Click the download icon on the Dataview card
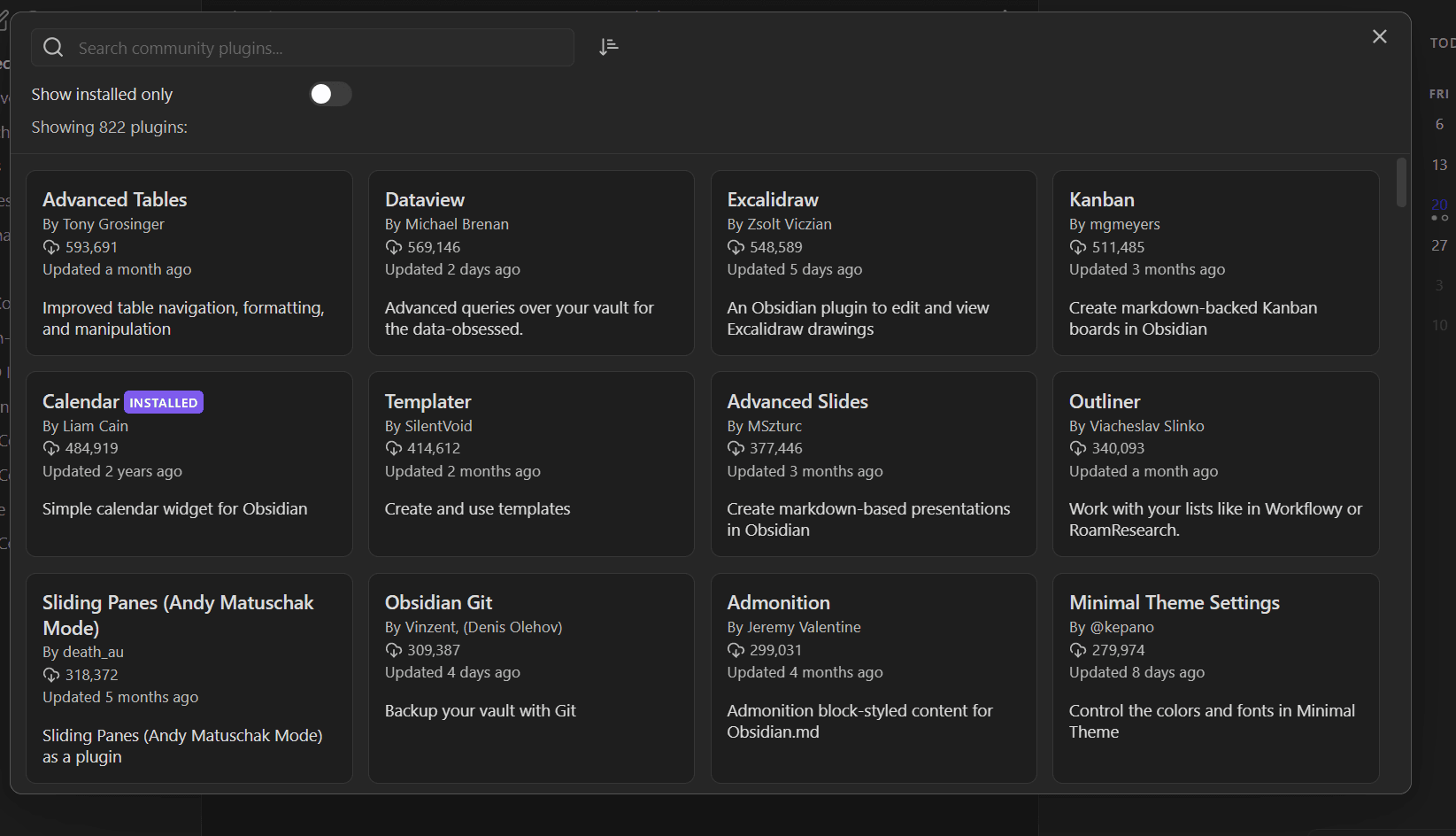Screen dimensions: 1456x836 point(393,247)
